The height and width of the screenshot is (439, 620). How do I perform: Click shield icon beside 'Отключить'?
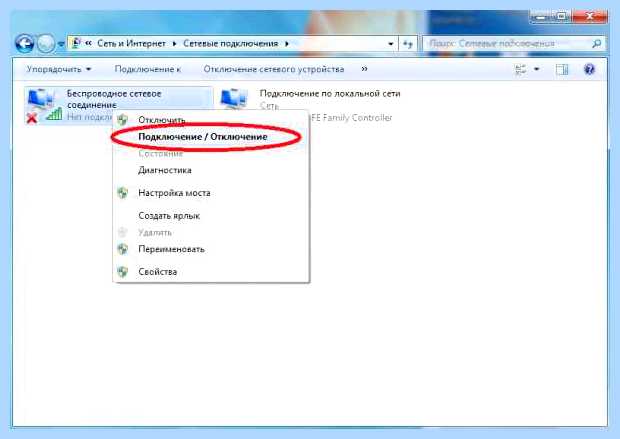pyautogui.click(x=123, y=119)
